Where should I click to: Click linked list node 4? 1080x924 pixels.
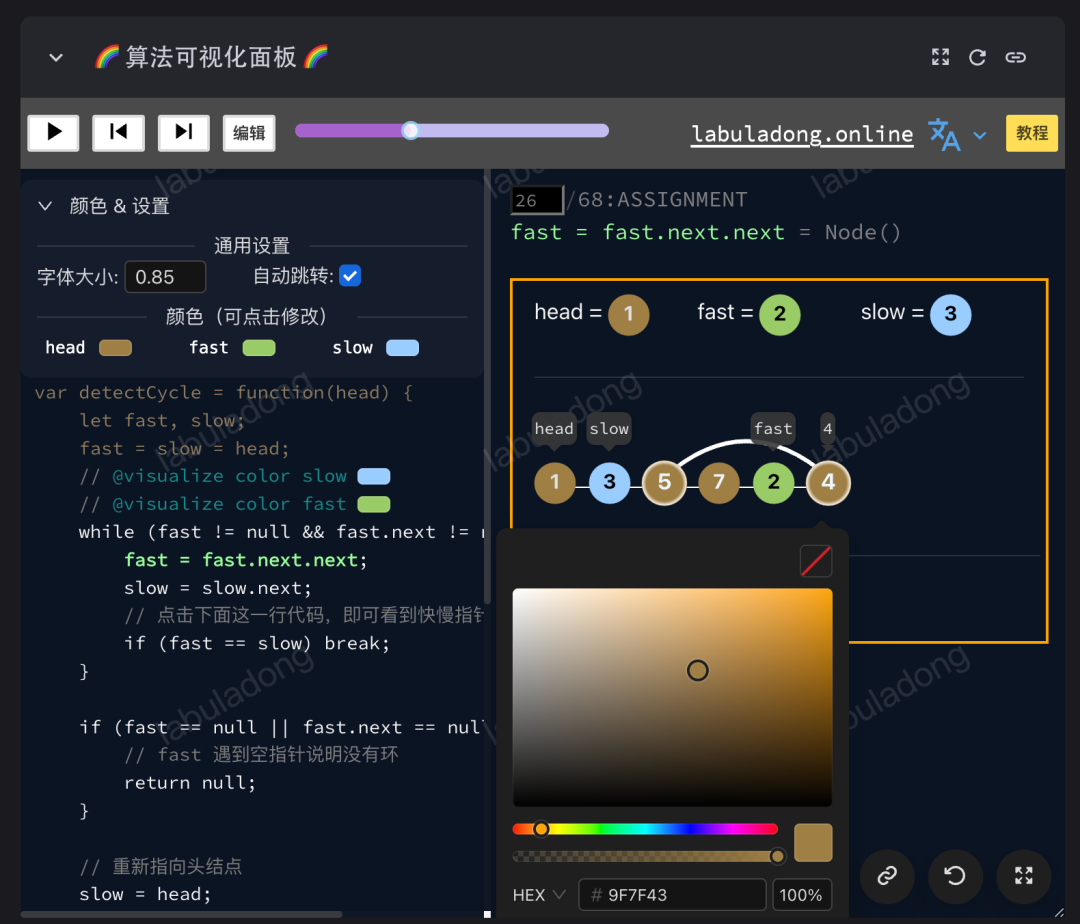click(x=829, y=483)
